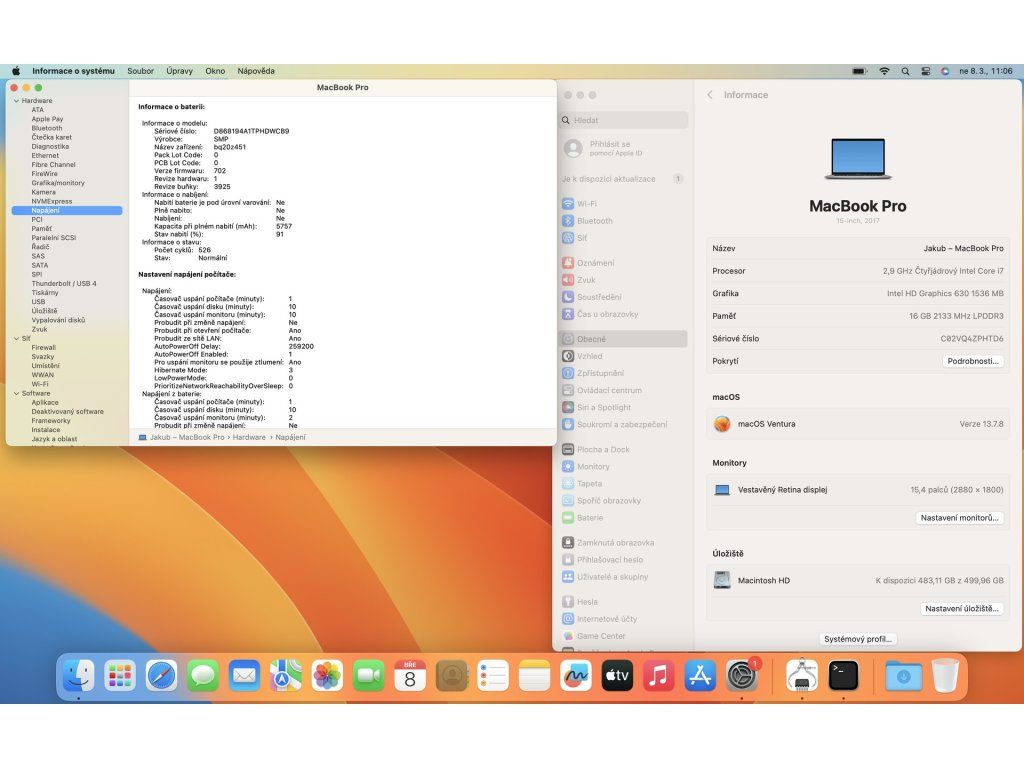Click the Terminal icon in Dock
Screen dimensions: 1024x768
tap(843, 676)
